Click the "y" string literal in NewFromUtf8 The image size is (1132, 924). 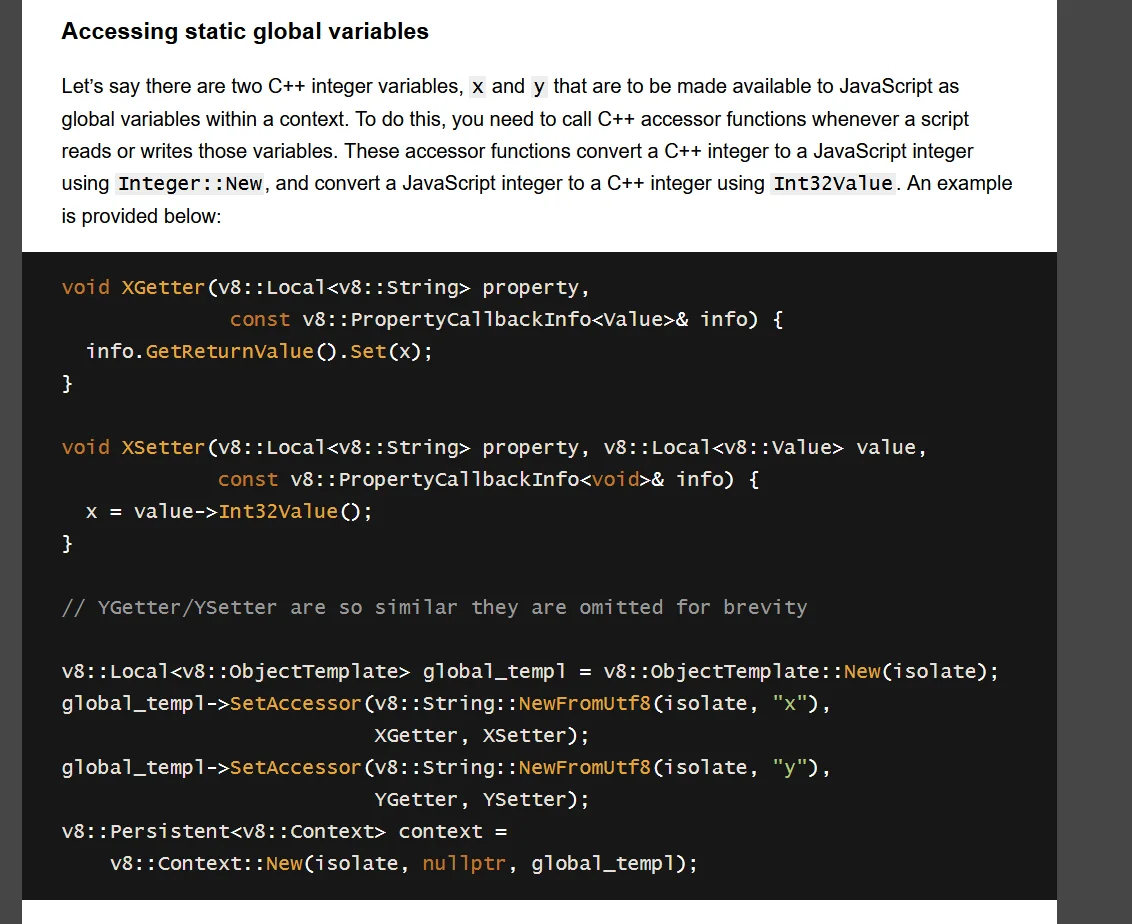(x=789, y=768)
